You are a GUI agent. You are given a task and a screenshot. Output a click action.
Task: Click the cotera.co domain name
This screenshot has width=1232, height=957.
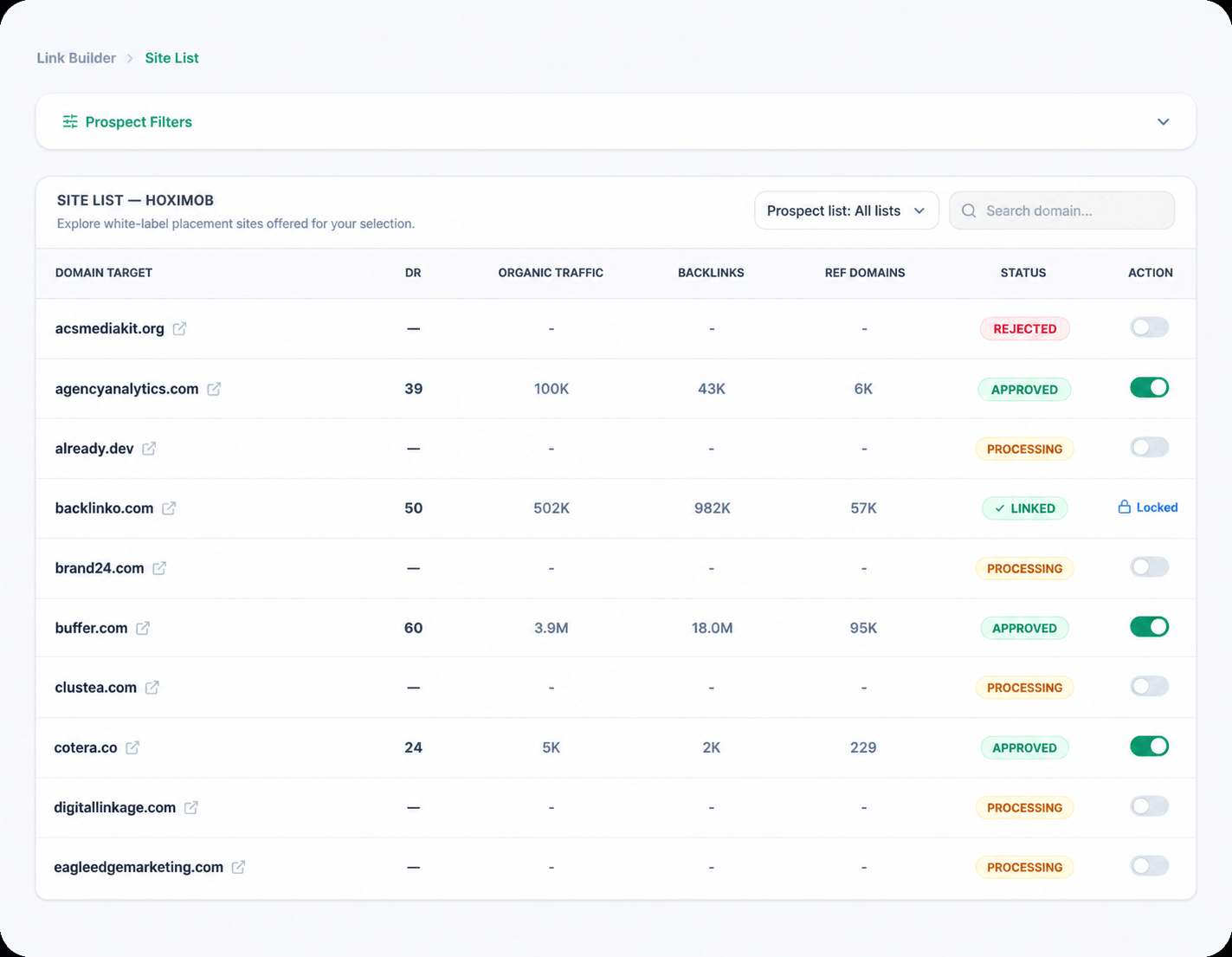pyautogui.click(x=86, y=747)
